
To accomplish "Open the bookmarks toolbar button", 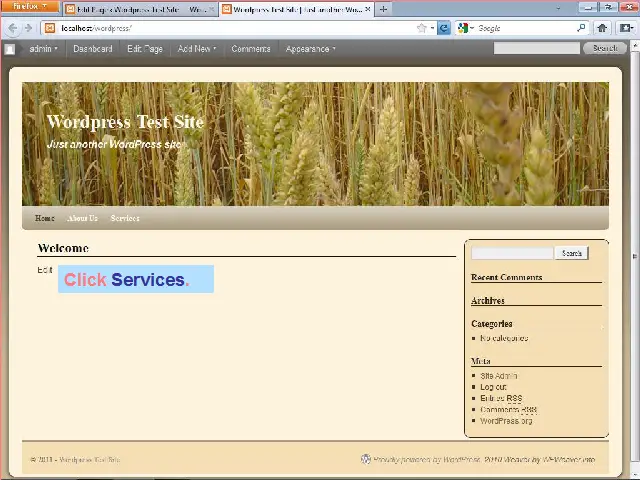I will coord(626,28).
